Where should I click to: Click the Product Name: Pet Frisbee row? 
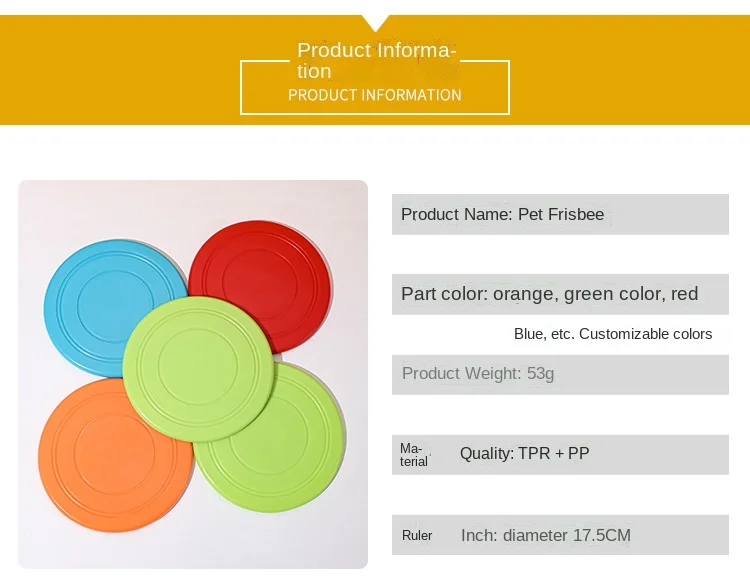tap(560, 214)
